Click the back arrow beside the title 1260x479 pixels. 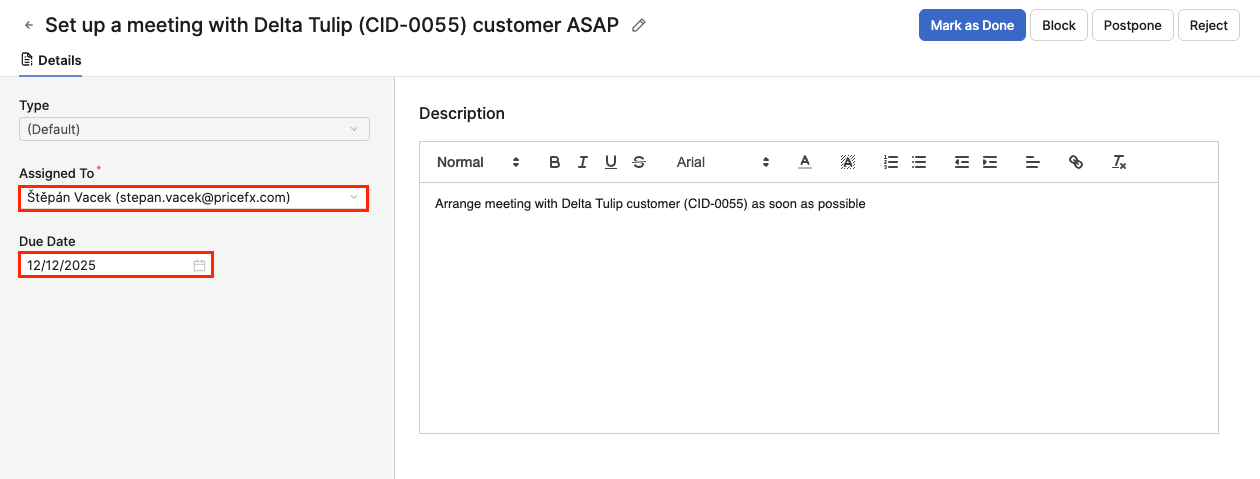29,25
